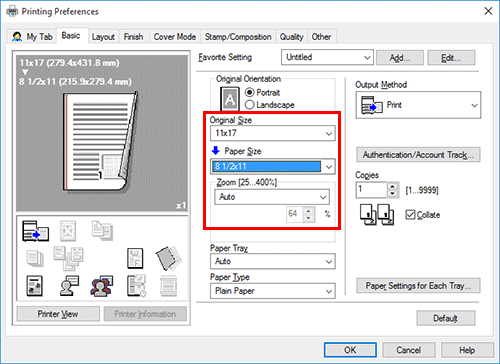Expand the Paper Tray dropdown
The image size is (500, 364).
pos(273,261)
